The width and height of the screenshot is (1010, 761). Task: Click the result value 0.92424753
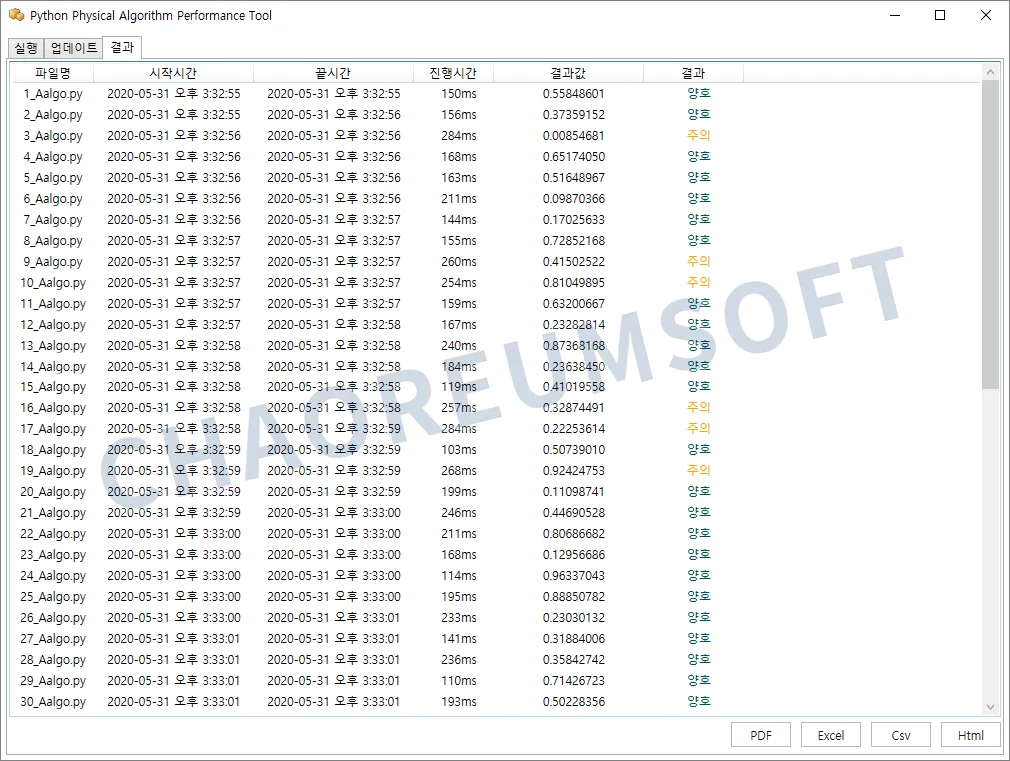573,471
